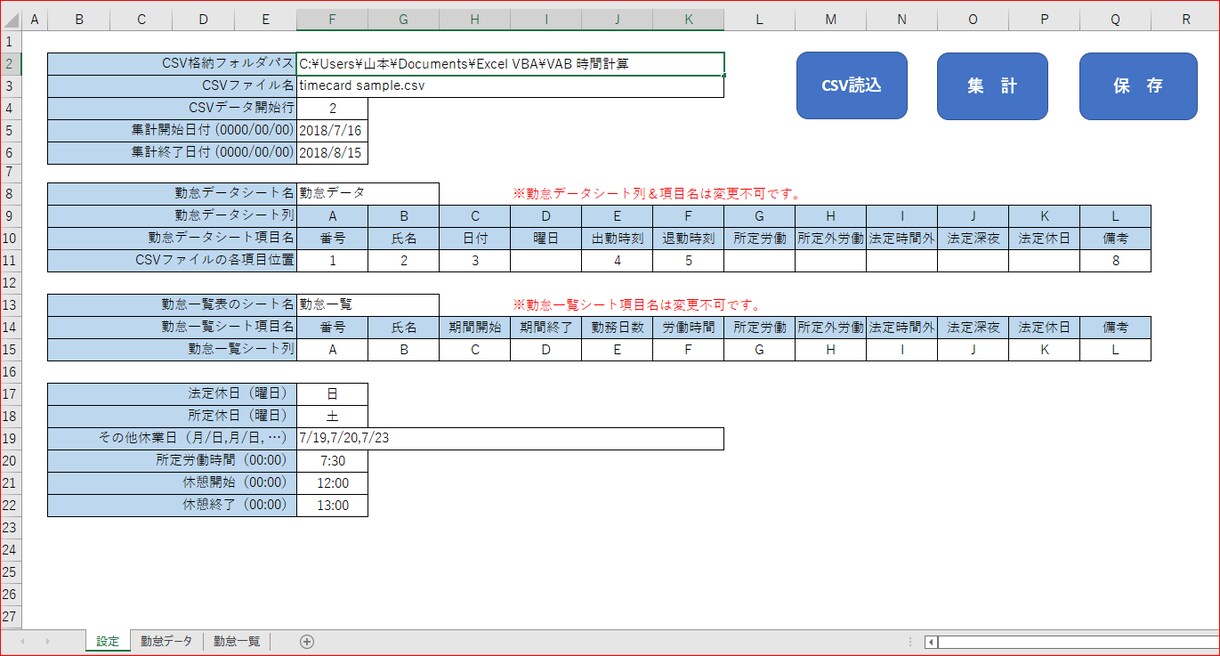The height and width of the screenshot is (656, 1220).
Task: Select the CSVデータ開始行 value cell
Action: pyautogui.click(x=332, y=108)
